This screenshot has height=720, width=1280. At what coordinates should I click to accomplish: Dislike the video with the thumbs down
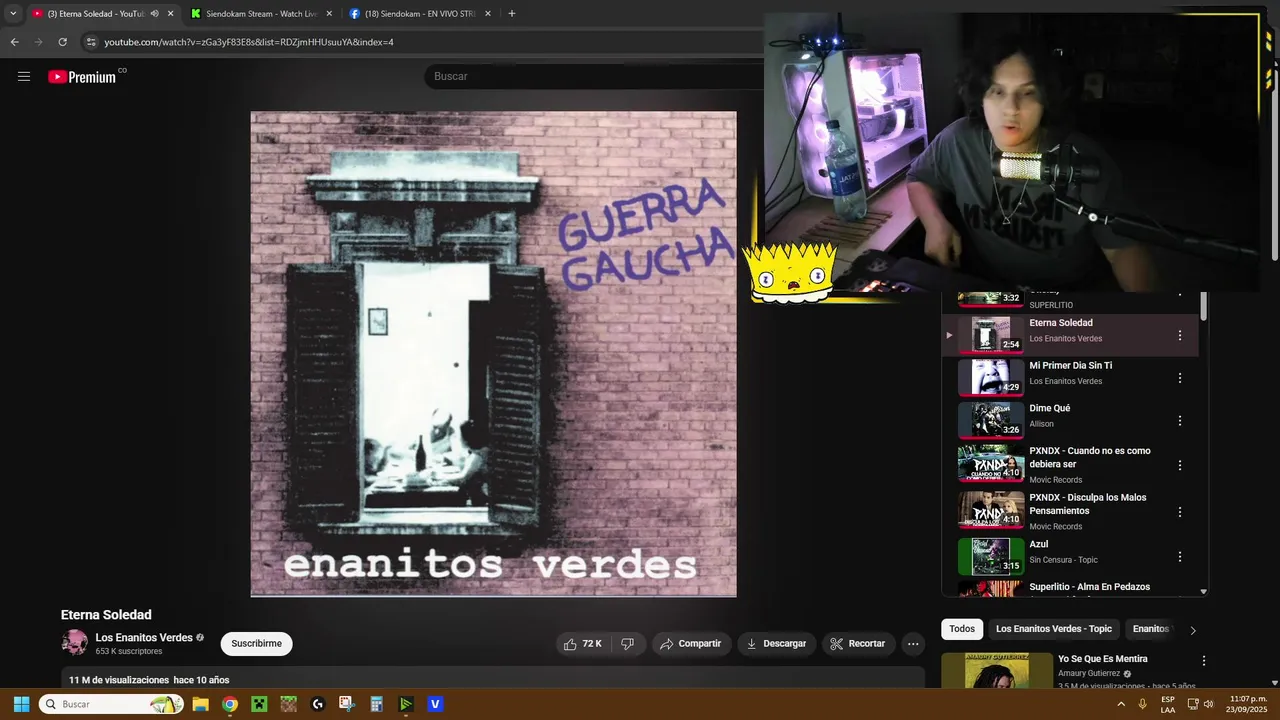(x=628, y=644)
